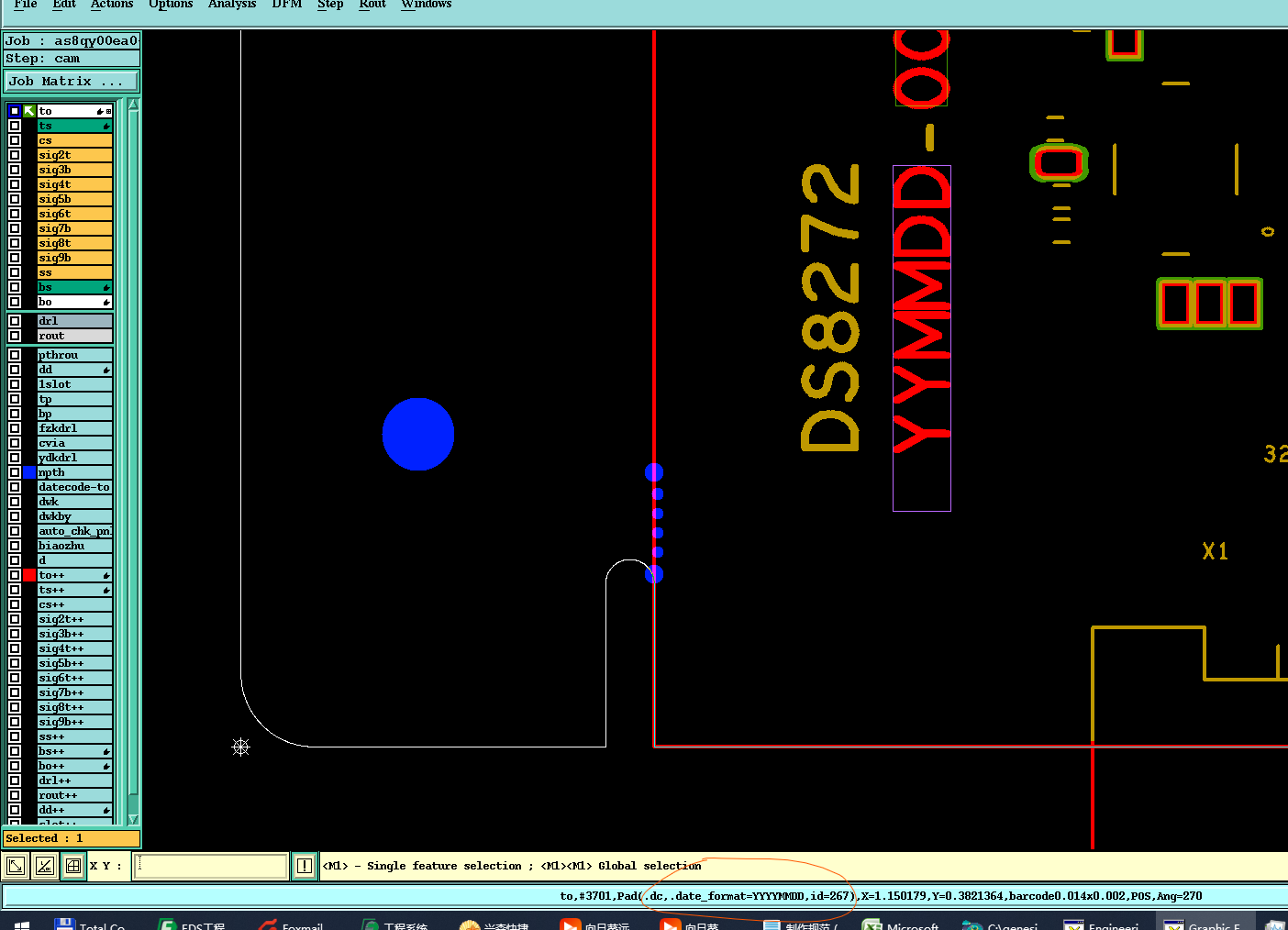Click the X1 designator text on canvas
The width and height of the screenshot is (1288, 930).
(x=1216, y=551)
